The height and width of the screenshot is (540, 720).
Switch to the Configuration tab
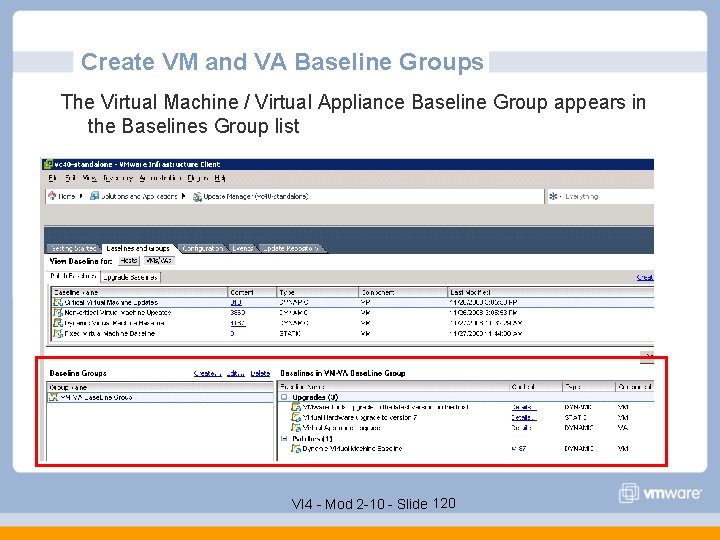pyautogui.click(x=202, y=248)
